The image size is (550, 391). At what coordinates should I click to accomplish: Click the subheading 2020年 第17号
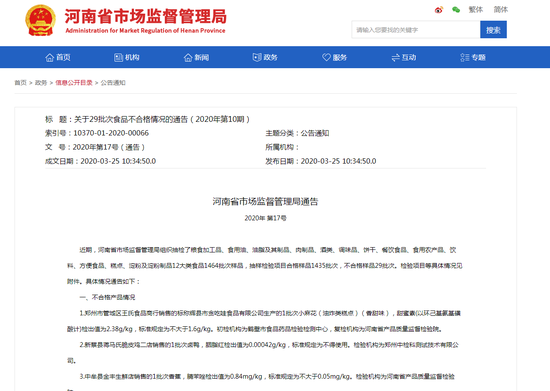266,218
